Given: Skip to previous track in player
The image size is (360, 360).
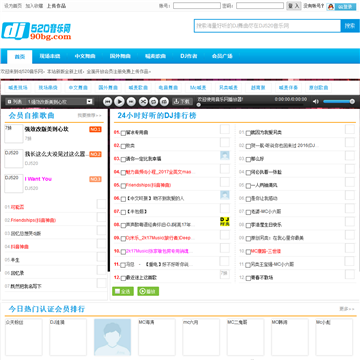Looking at the screenshot, I should pyautogui.click(x=107, y=101).
